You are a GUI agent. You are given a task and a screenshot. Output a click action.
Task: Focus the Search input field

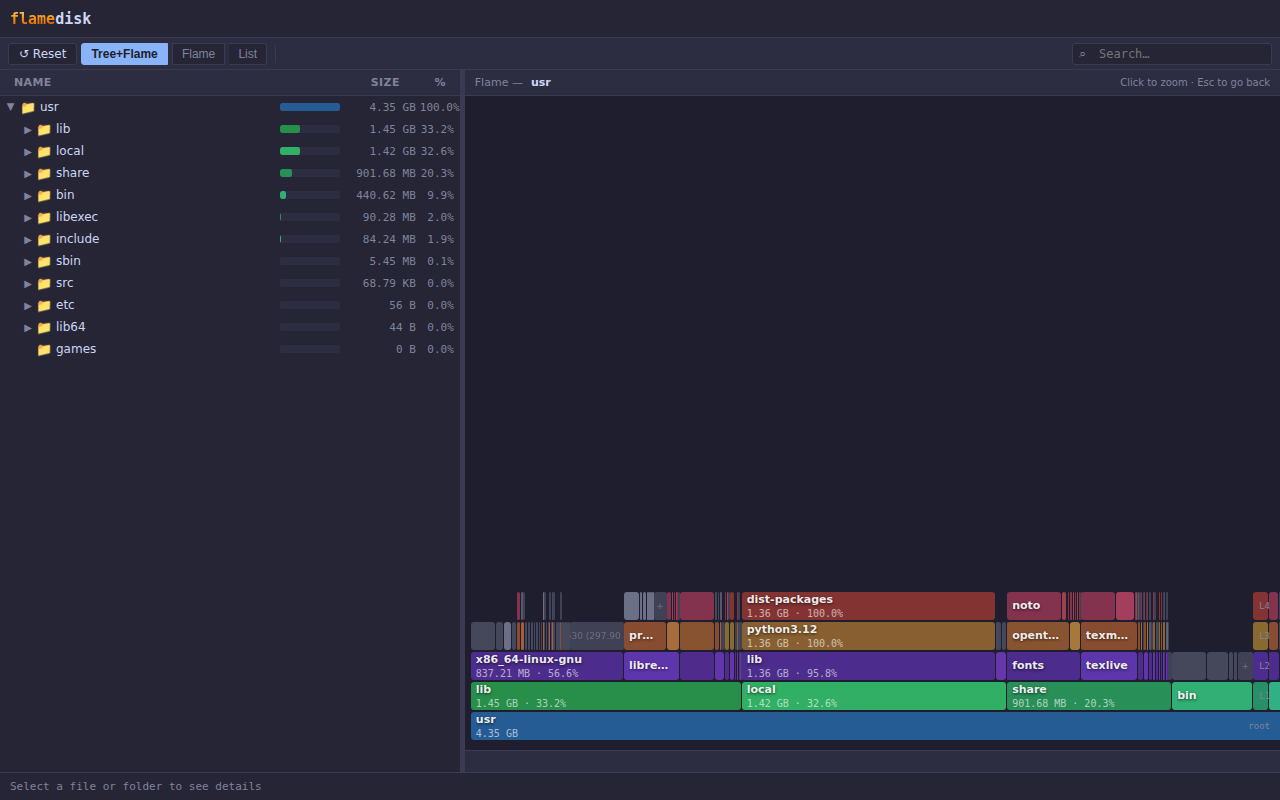[1172, 54]
